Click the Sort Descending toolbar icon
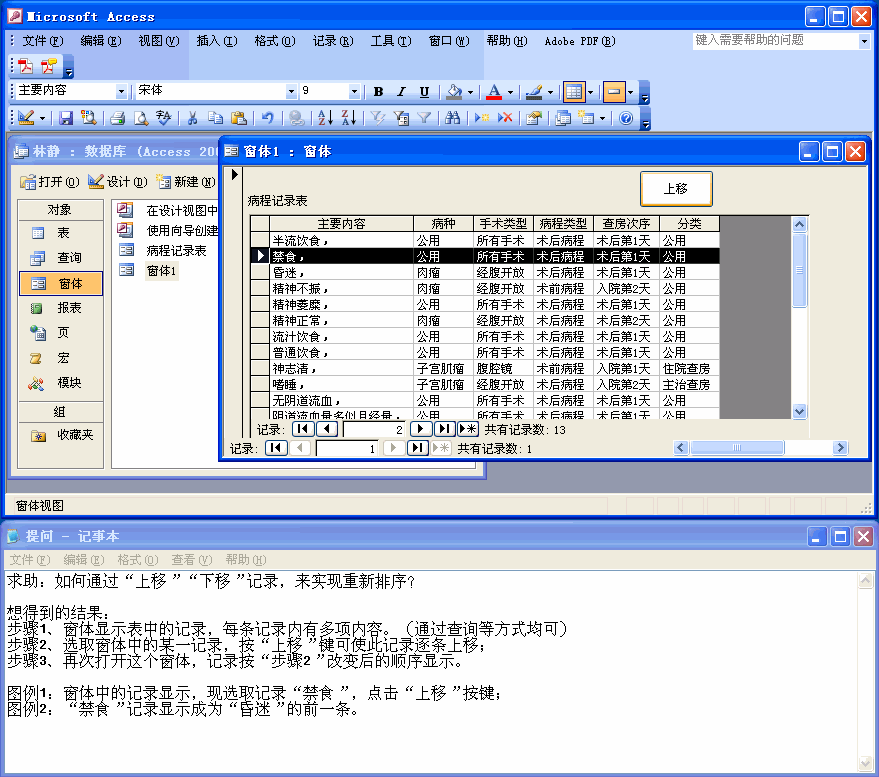This screenshot has height=777, width=879. coord(347,118)
